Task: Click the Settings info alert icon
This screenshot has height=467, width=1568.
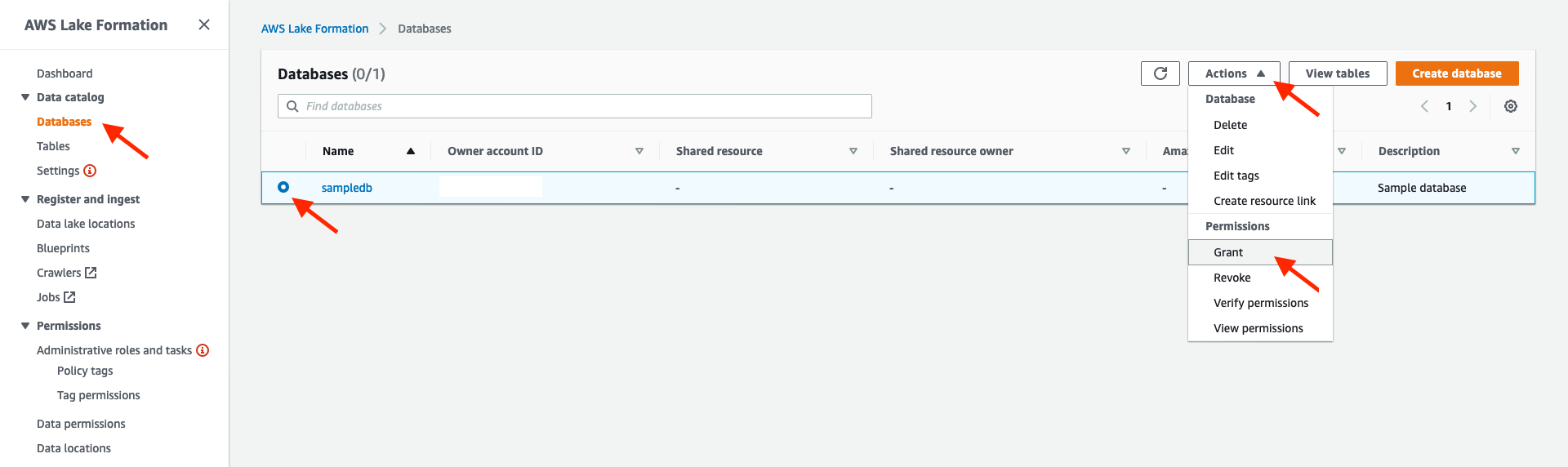Action: (90, 171)
